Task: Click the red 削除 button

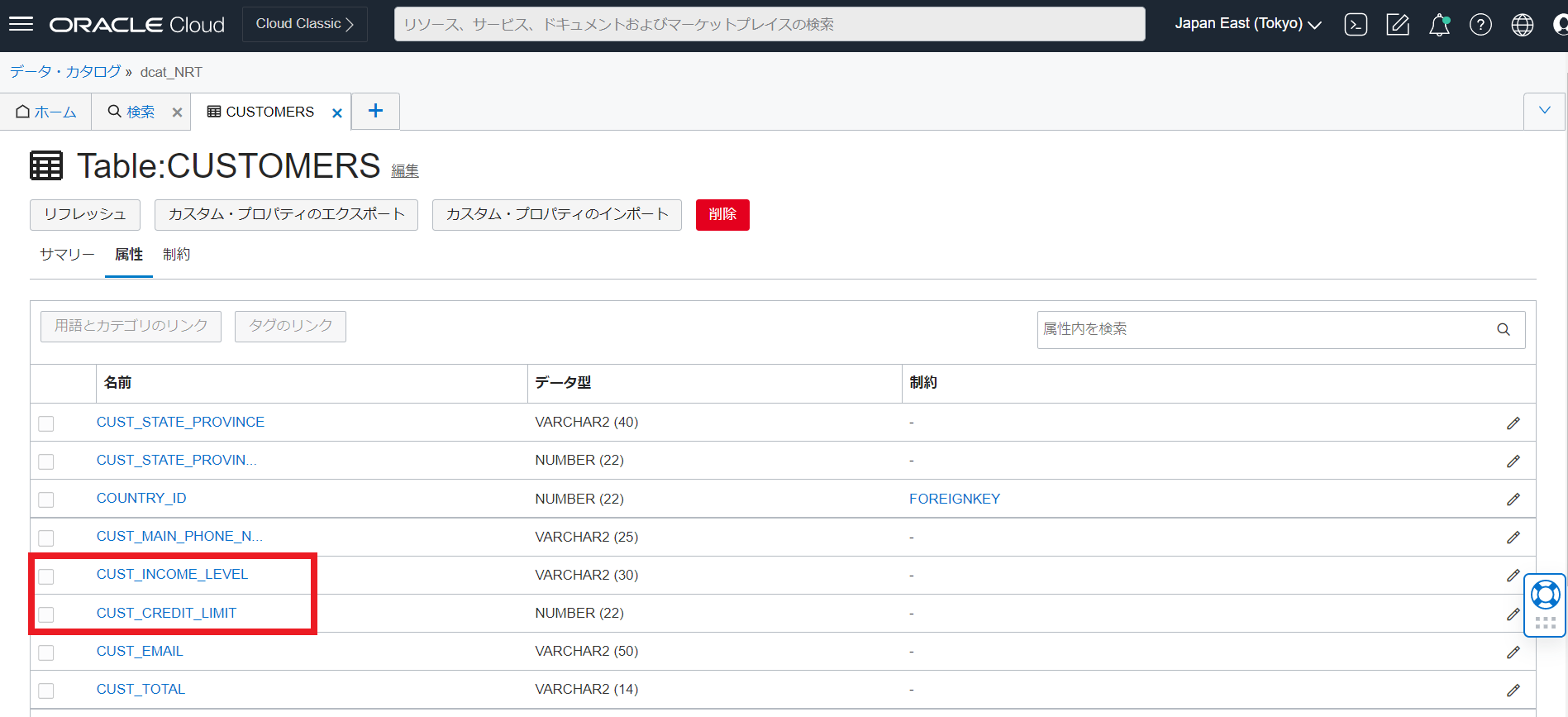Action: click(x=722, y=215)
